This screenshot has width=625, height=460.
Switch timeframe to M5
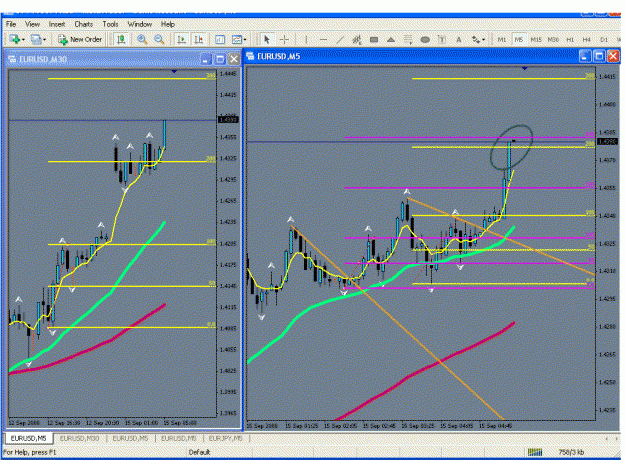[x=519, y=39]
